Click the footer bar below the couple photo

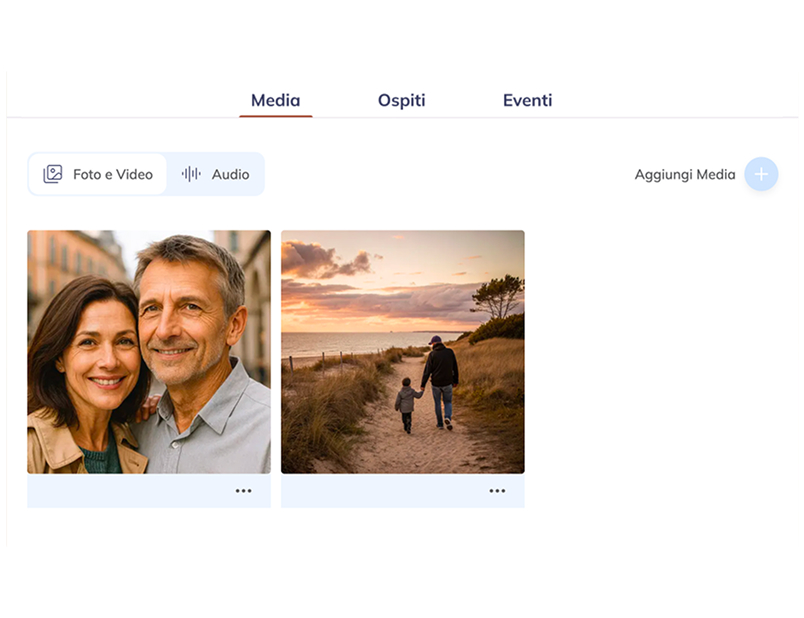click(x=120, y=491)
